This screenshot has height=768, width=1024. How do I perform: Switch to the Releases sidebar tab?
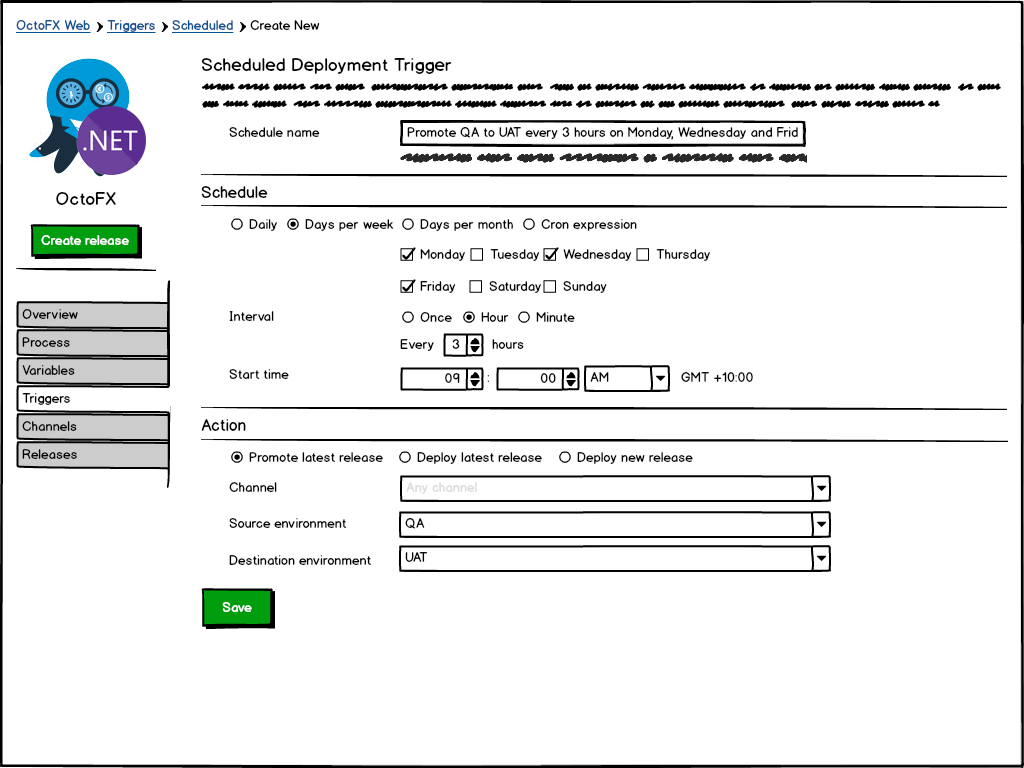point(92,455)
